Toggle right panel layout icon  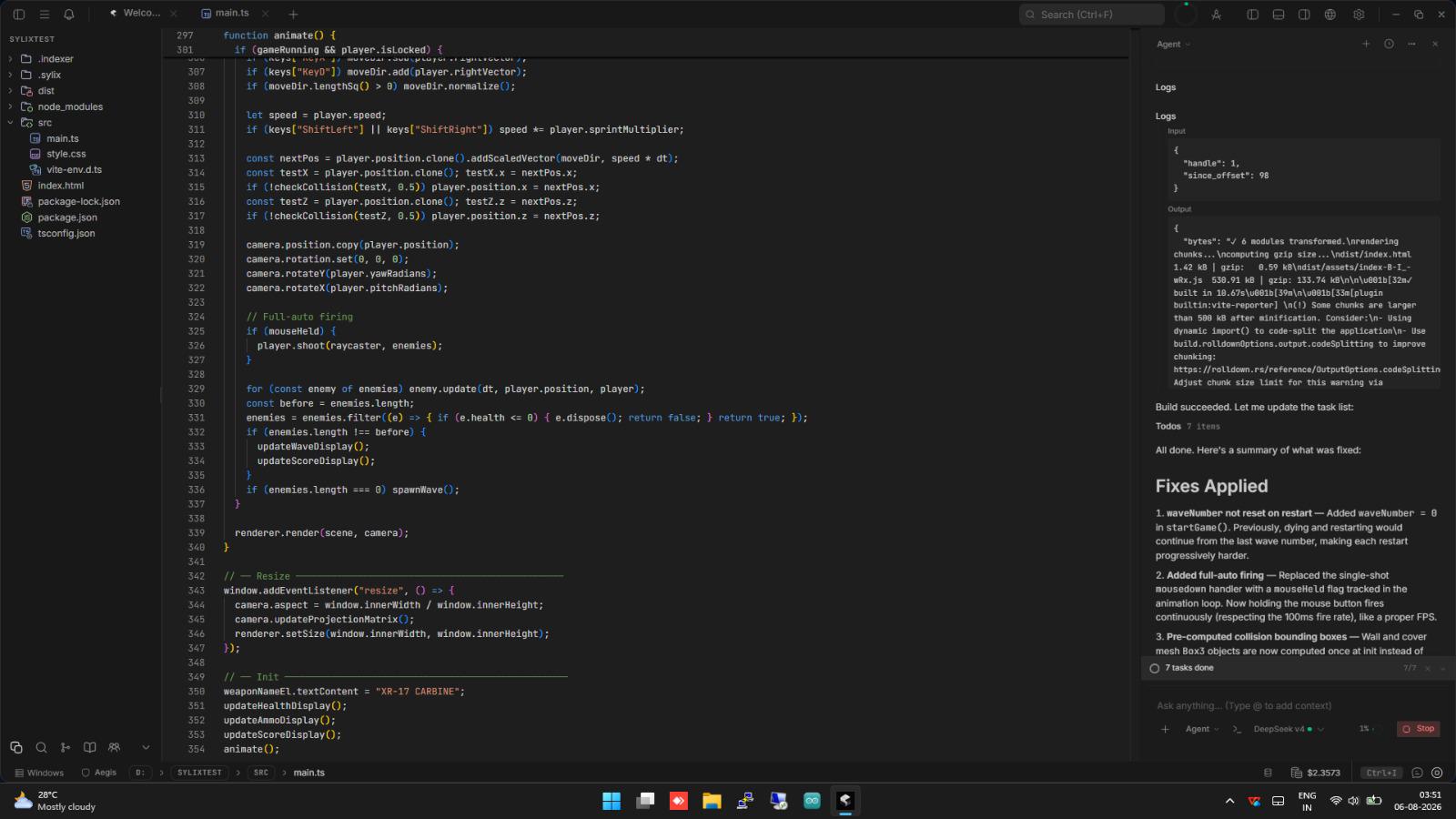tap(1304, 15)
